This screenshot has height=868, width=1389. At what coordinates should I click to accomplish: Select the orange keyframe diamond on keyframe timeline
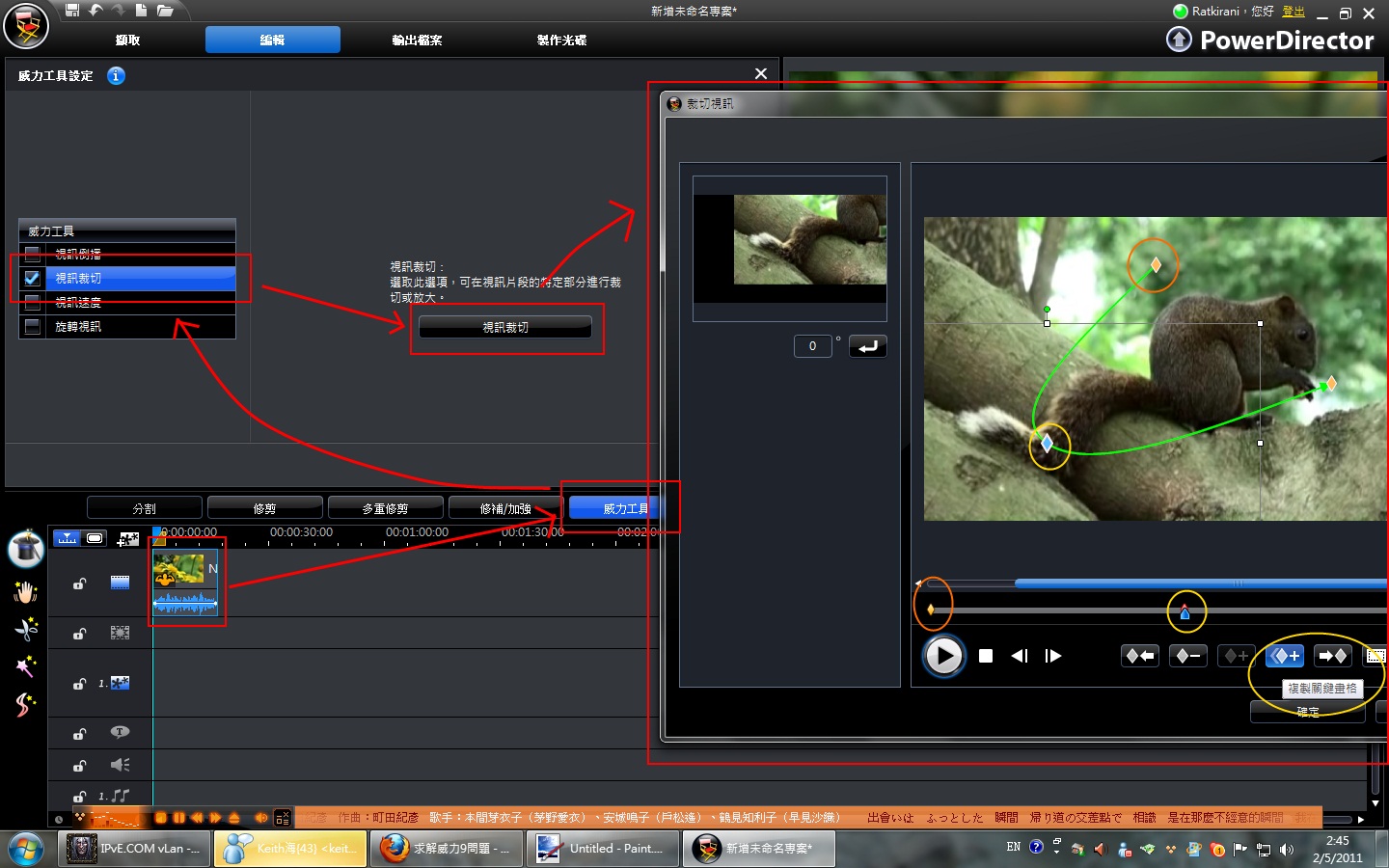(930, 610)
